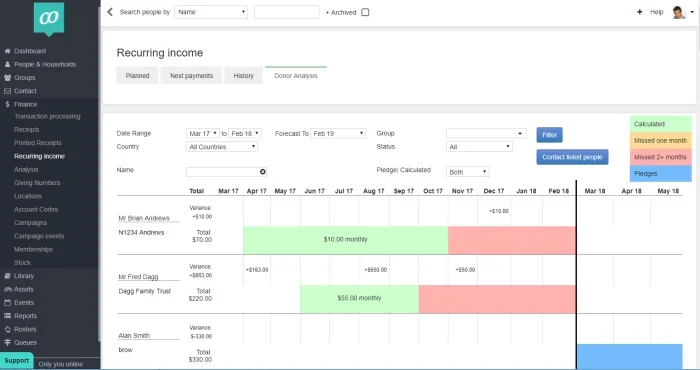The image size is (700, 370).
Task: Open Mr Brian Andrews donor link
Action: point(144,218)
